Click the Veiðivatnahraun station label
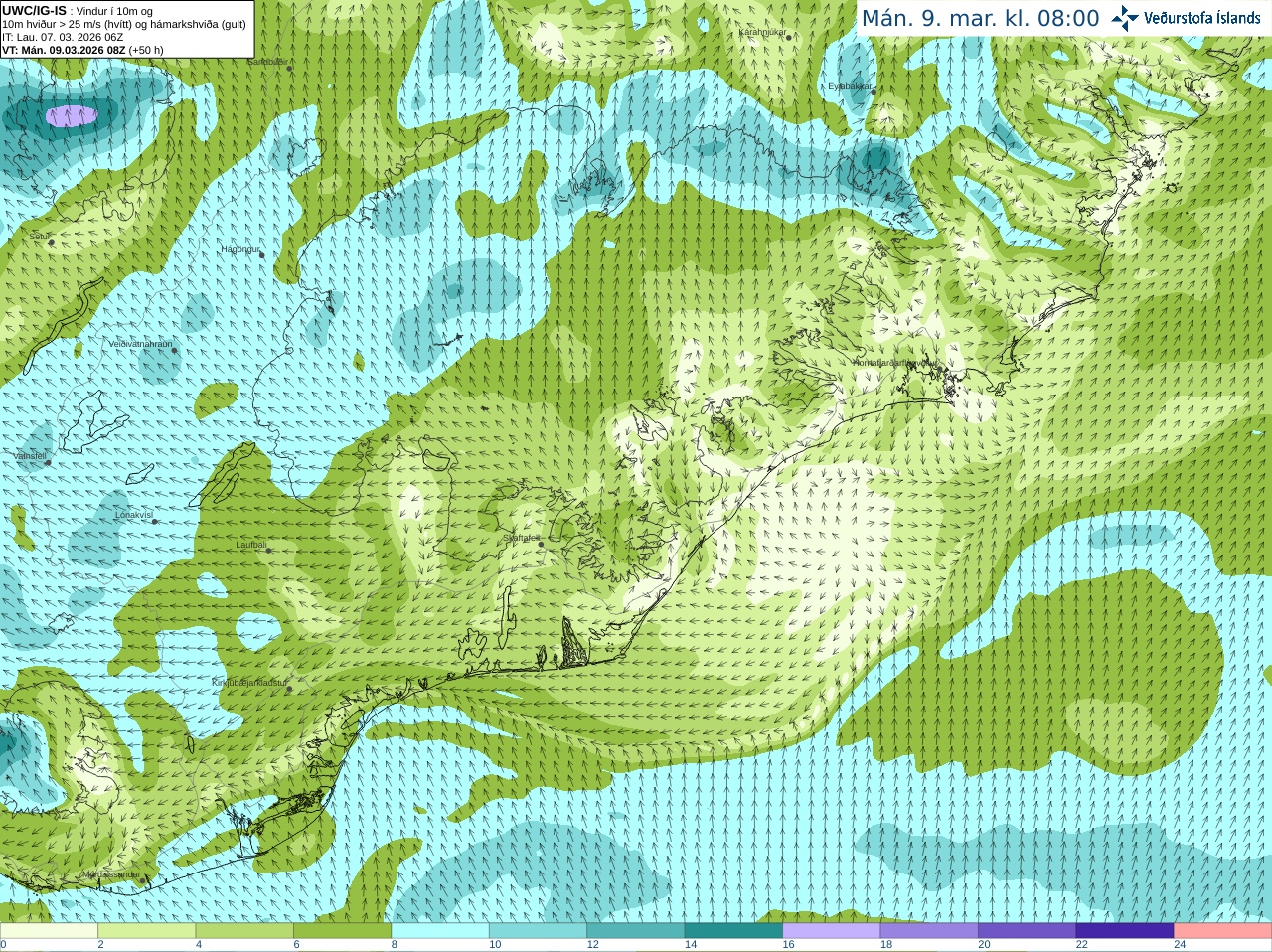Viewport: 1272px width, 952px height. coord(140,344)
